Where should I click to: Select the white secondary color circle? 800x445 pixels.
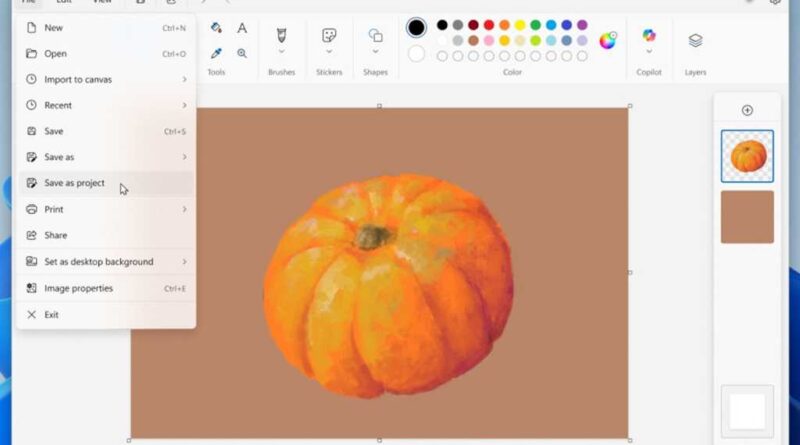[x=416, y=53]
